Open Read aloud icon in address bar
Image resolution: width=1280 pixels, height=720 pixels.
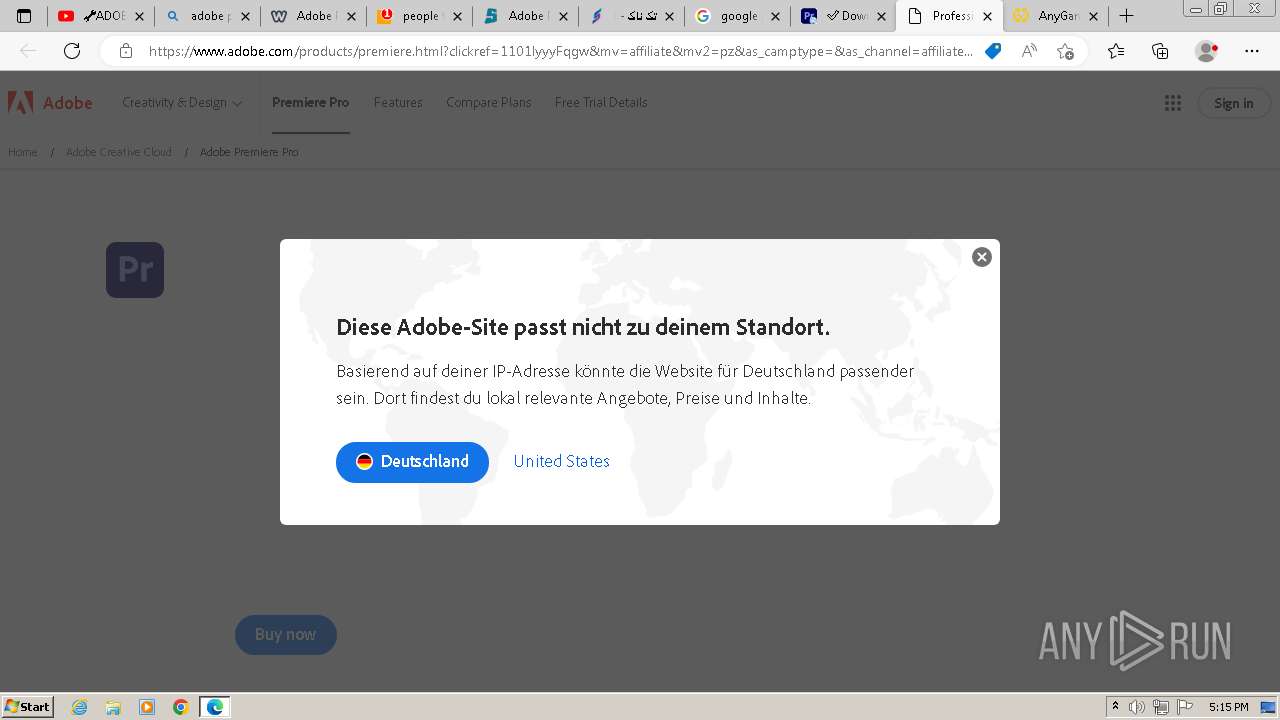point(1029,51)
